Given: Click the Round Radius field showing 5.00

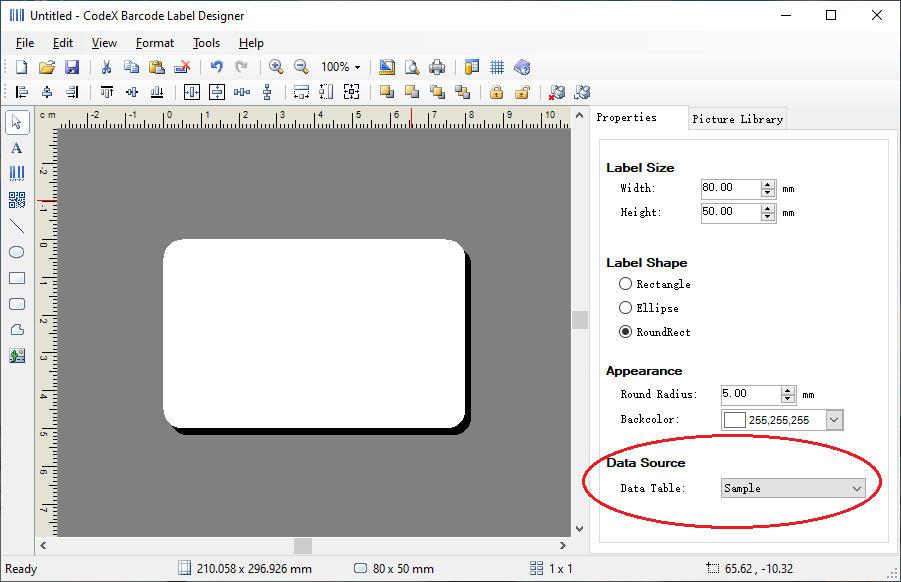Looking at the screenshot, I should (x=751, y=394).
